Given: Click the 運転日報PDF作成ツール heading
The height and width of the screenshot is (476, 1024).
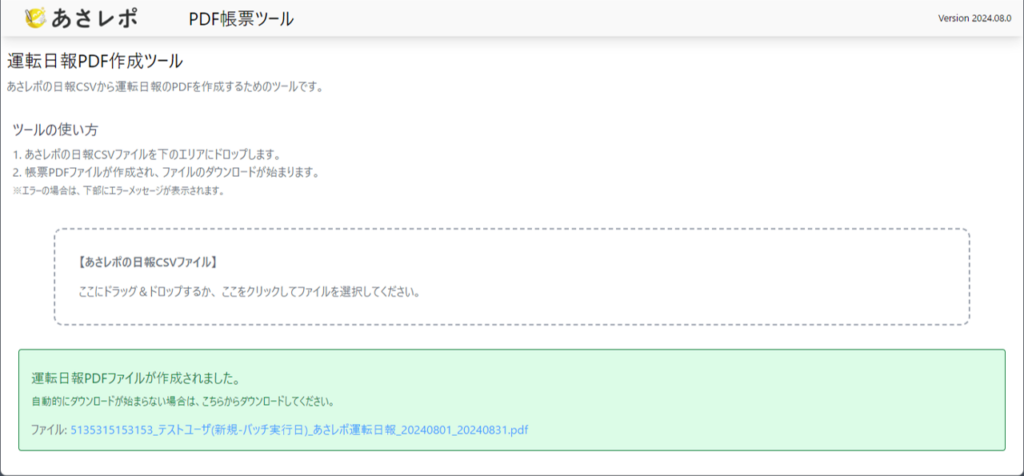Looking at the screenshot, I should coord(95,62).
